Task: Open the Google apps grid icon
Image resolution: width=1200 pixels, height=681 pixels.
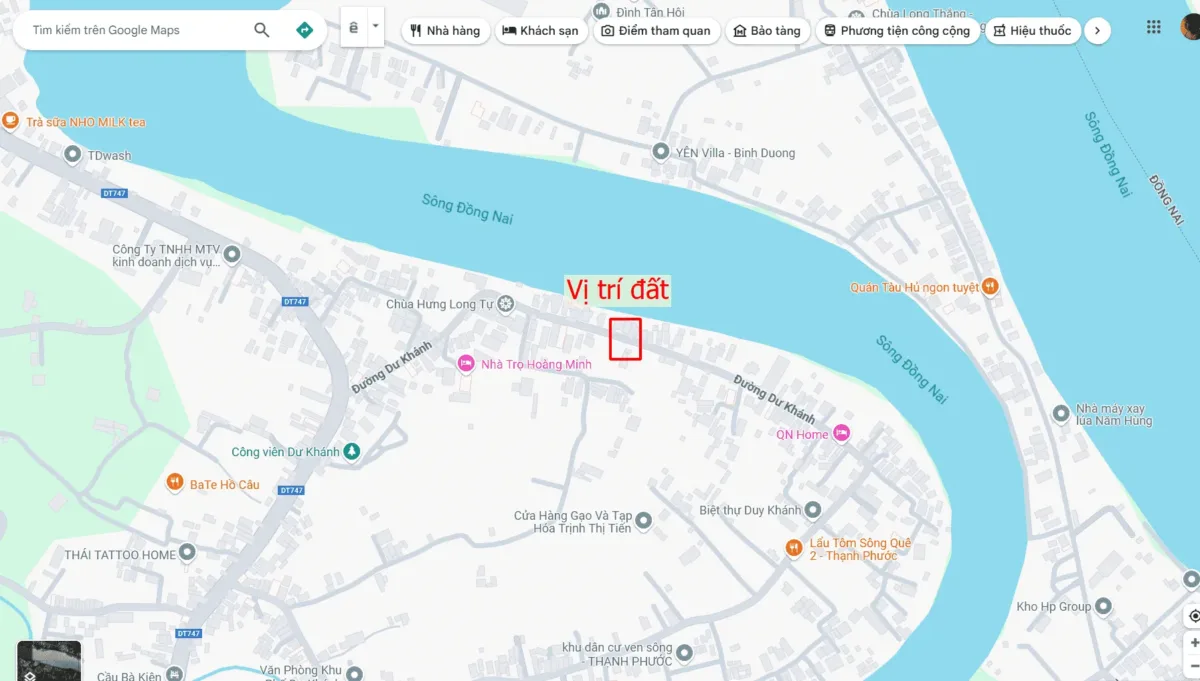Action: tap(1154, 27)
